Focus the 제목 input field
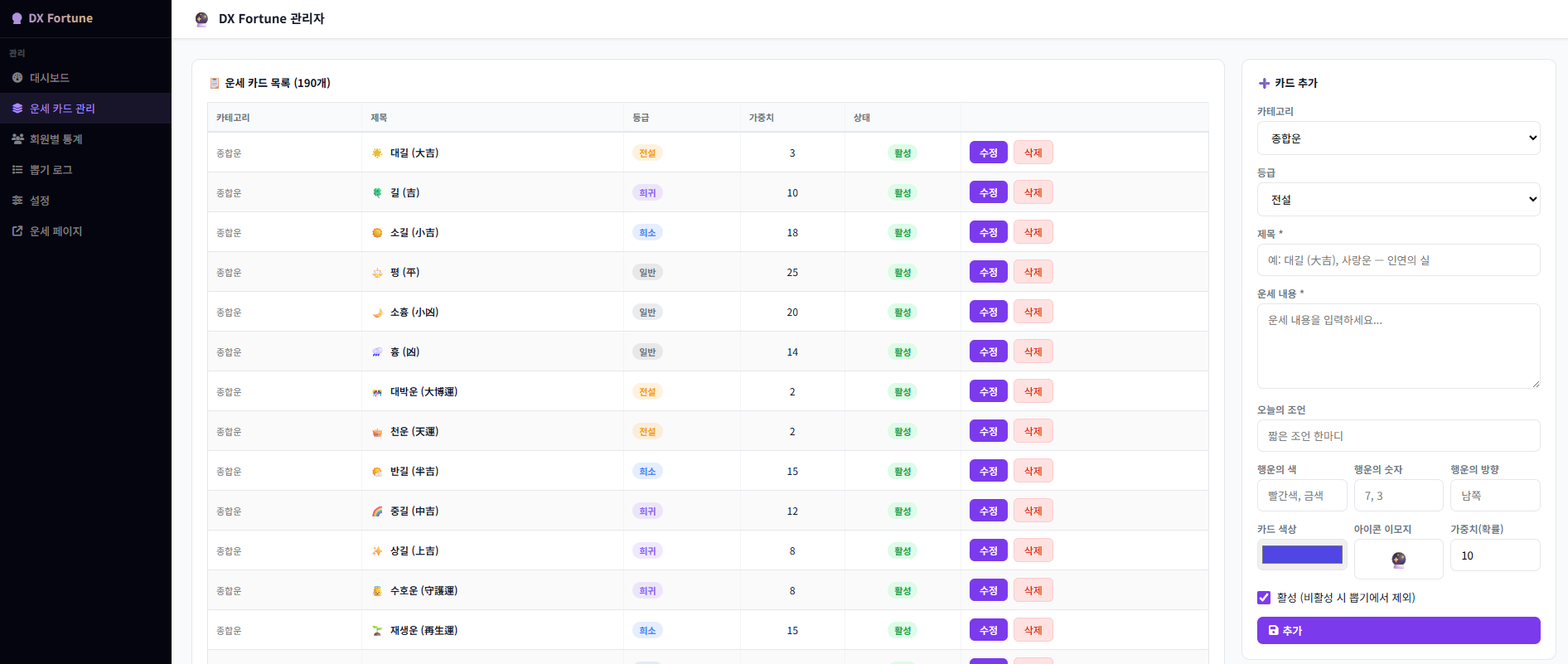This screenshot has height=664, width=1568. click(x=1398, y=260)
